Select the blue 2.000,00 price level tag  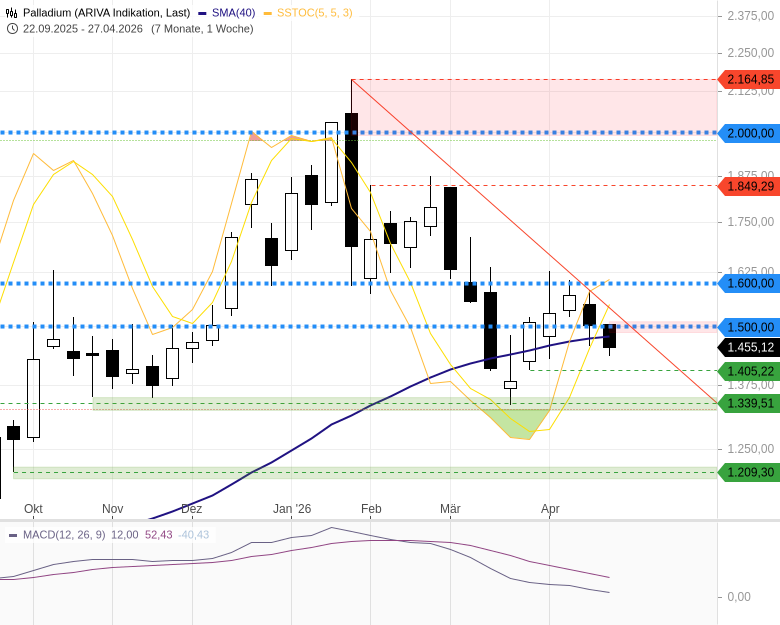[x=749, y=133]
